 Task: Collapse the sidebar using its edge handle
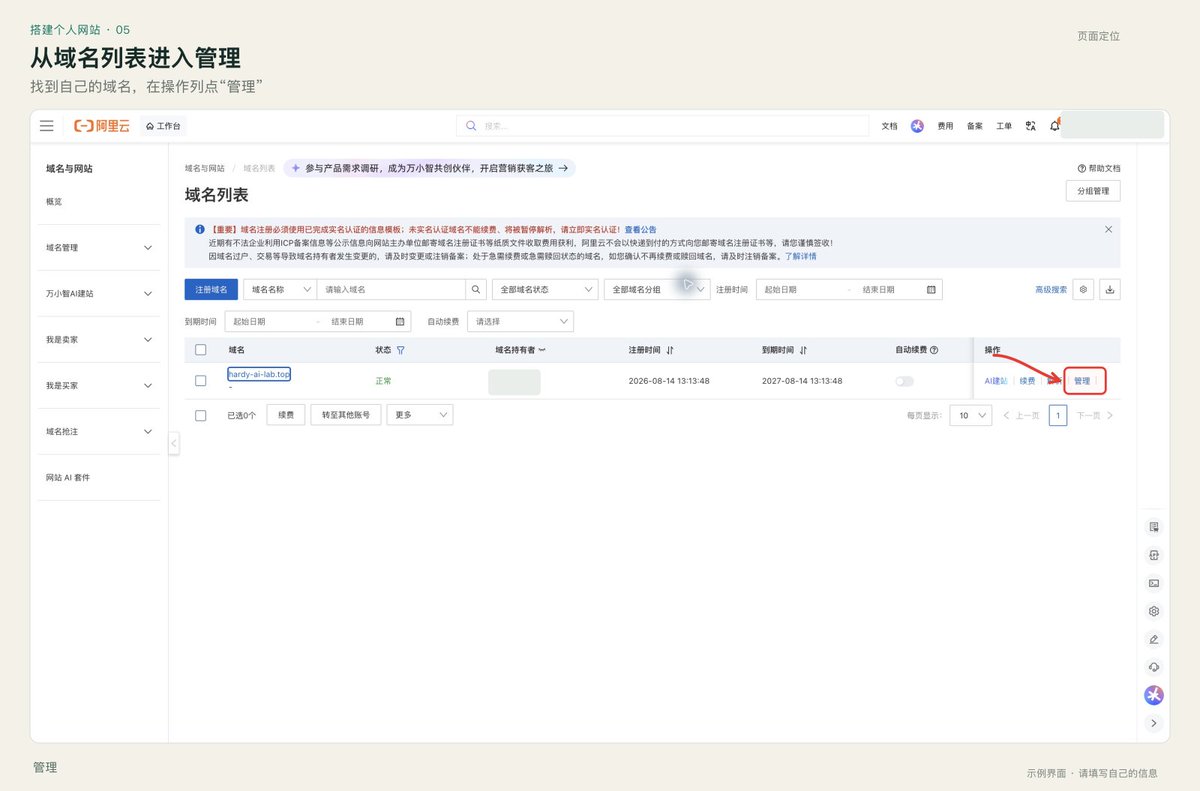coord(174,443)
